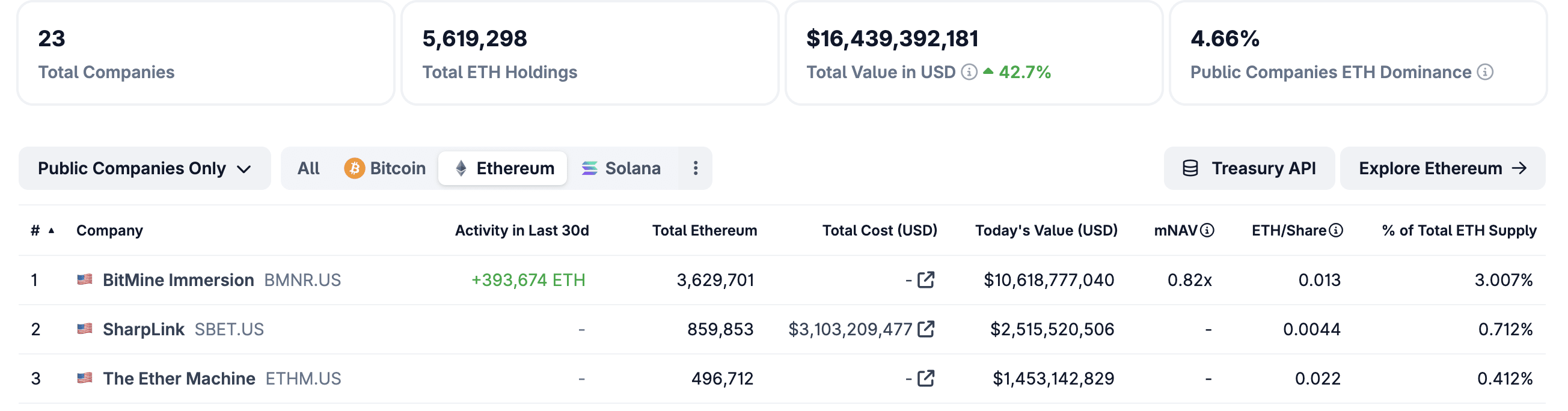Click the Treasury API database icon
The width and height of the screenshot is (1568, 411).
pyautogui.click(x=1190, y=168)
